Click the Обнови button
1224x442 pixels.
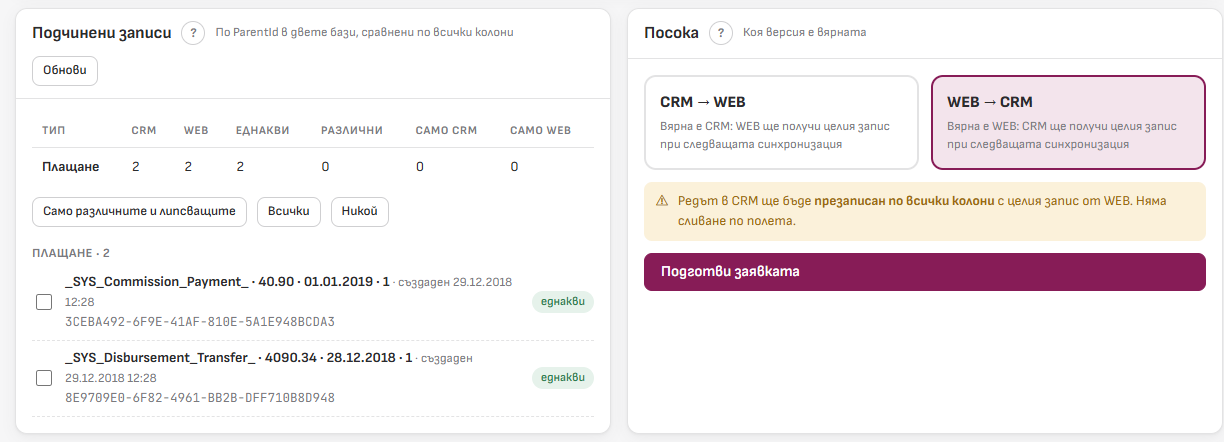point(65,72)
